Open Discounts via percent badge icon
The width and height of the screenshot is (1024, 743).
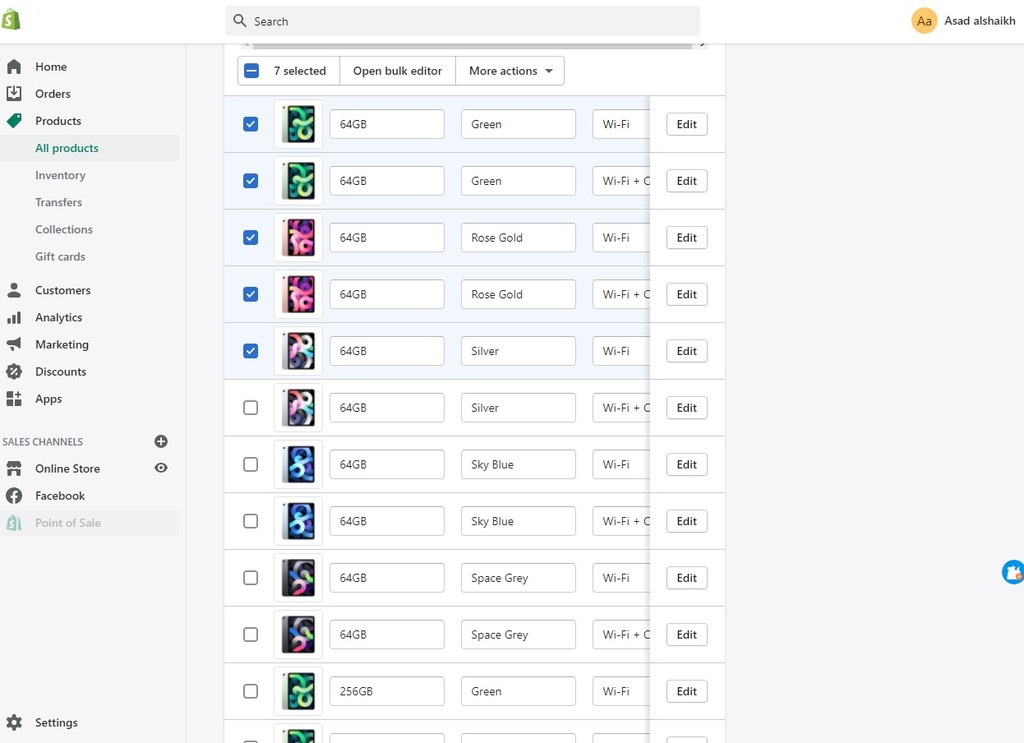point(14,372)
